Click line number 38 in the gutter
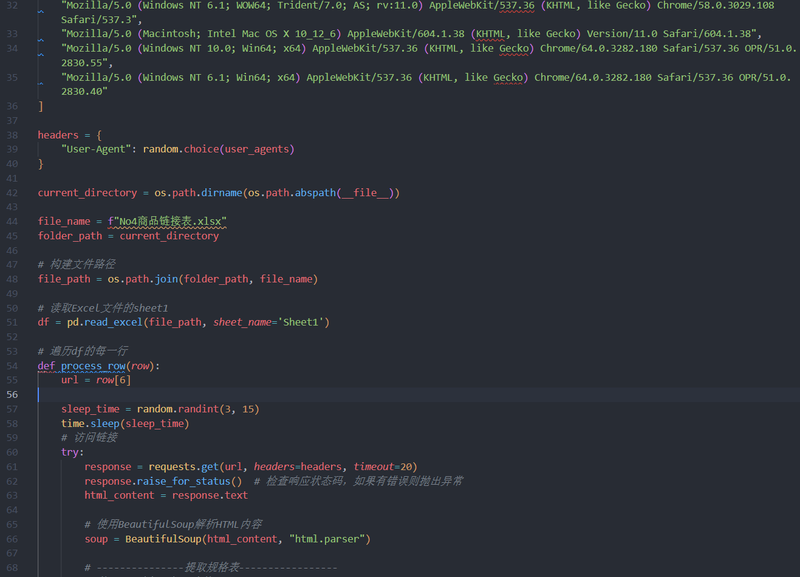 click(12, 135)
